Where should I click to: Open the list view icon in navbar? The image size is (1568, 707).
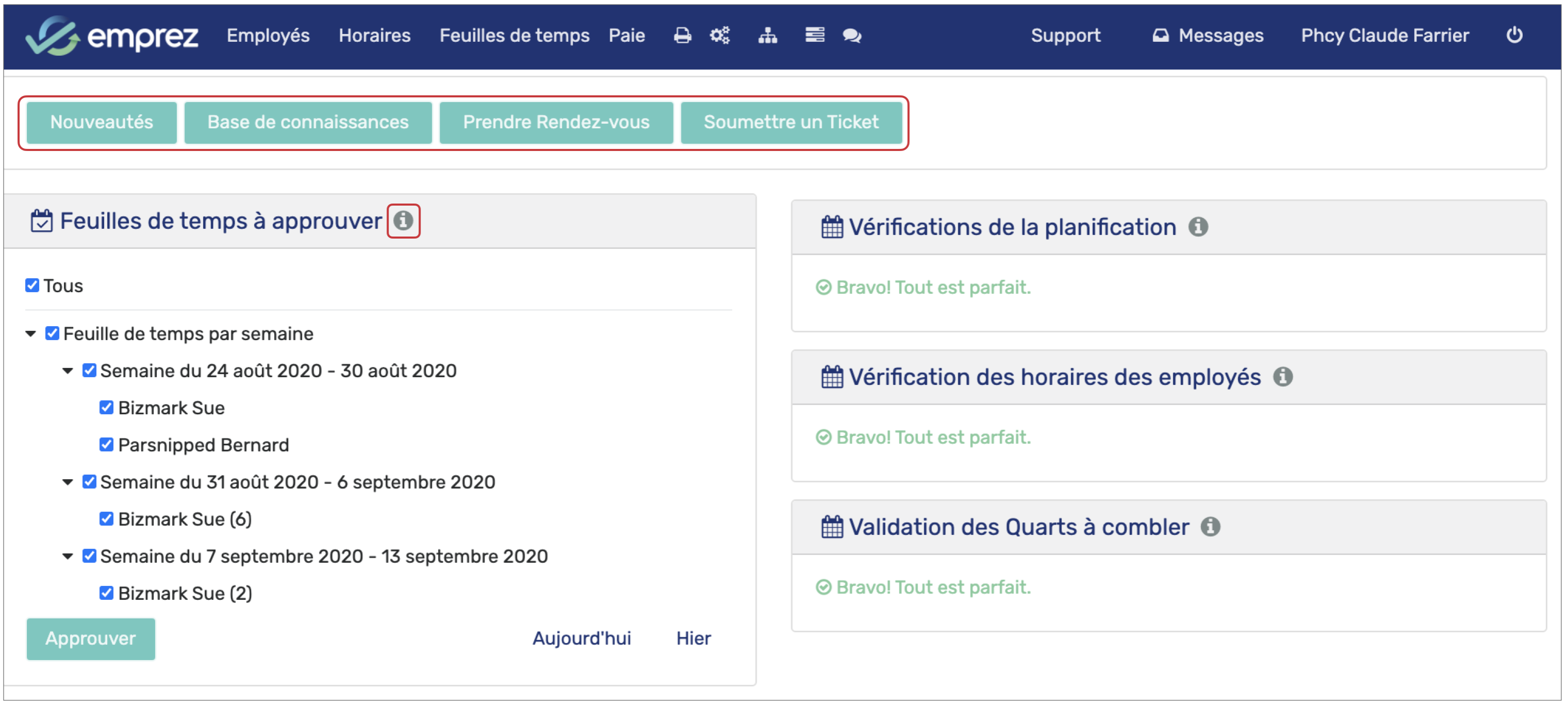[814, 35]
